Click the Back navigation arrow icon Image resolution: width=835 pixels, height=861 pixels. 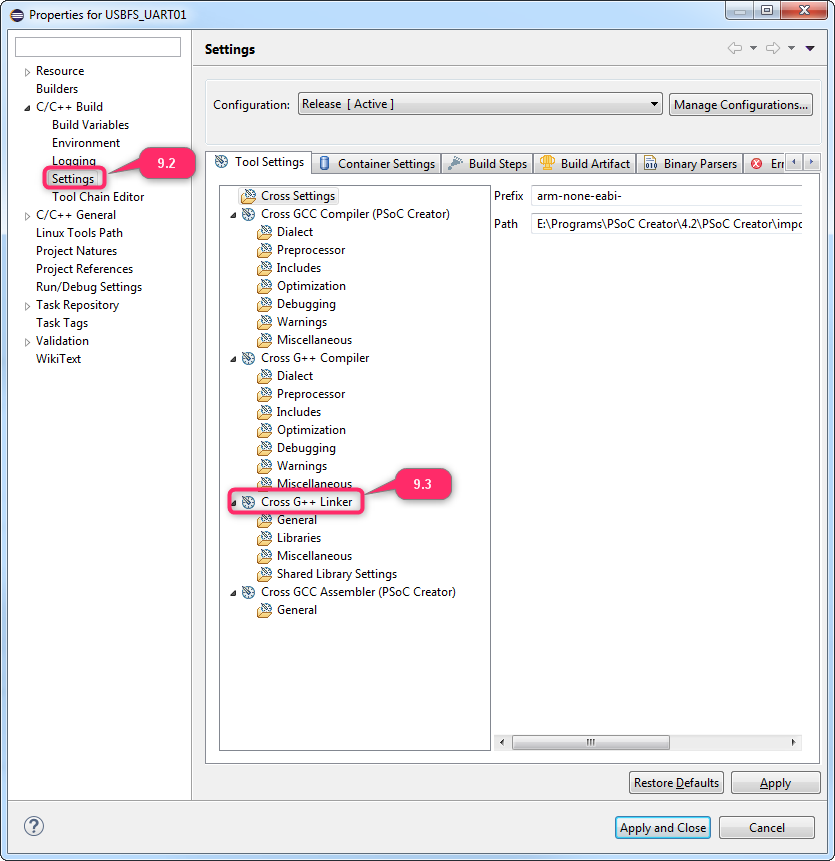point(735,48)
